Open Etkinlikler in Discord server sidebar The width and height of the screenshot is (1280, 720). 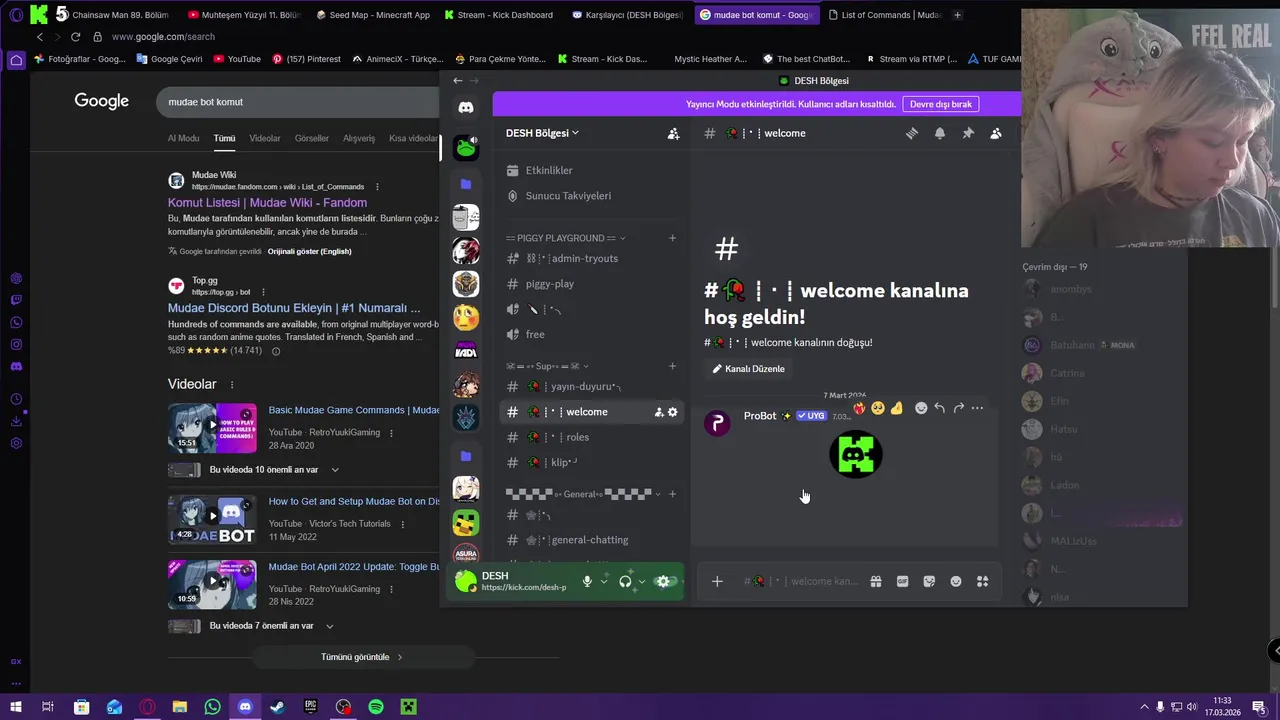[x=549, y=171]
